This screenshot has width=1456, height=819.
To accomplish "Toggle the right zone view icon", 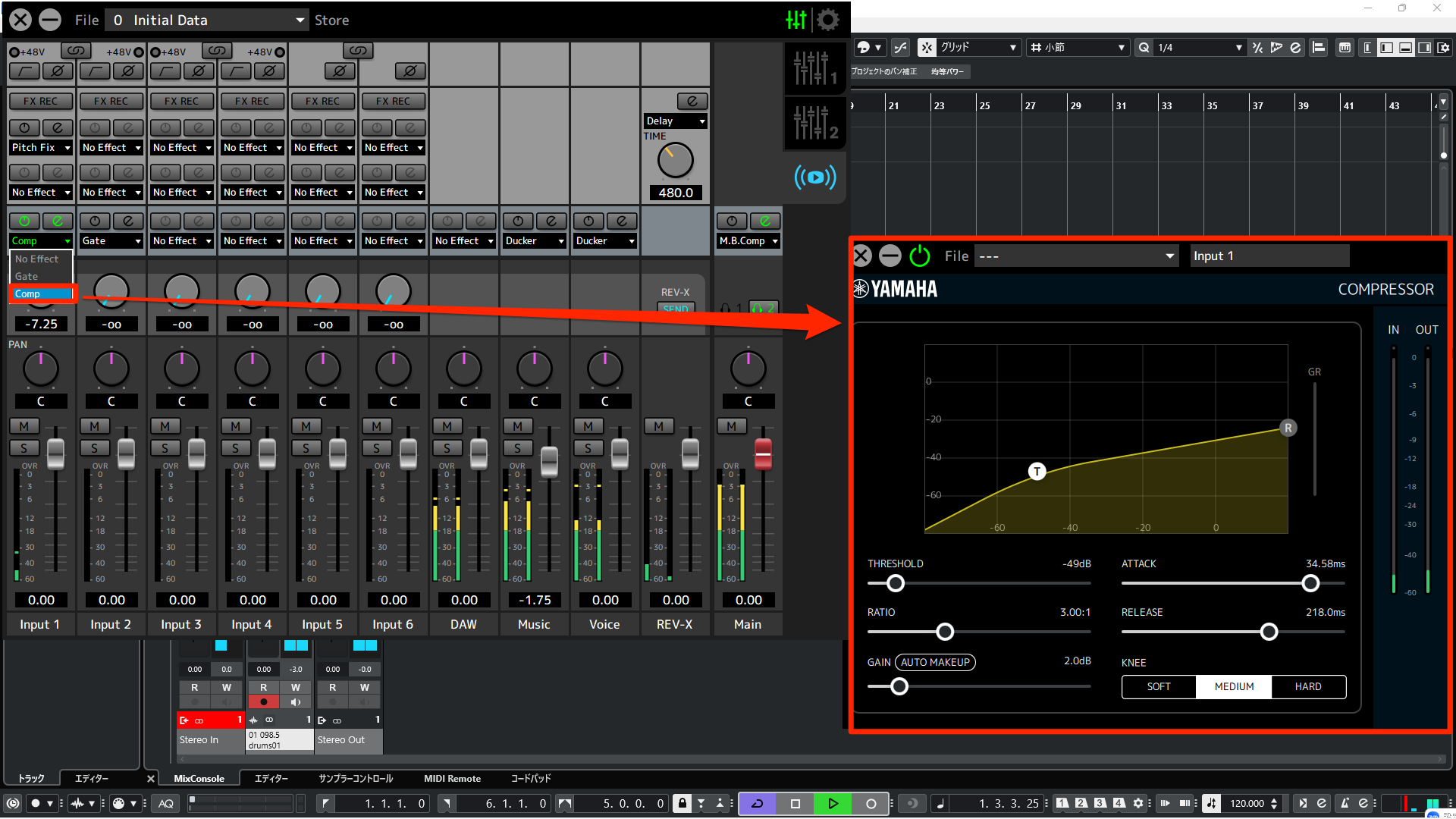I will (x=1424, y=47).
